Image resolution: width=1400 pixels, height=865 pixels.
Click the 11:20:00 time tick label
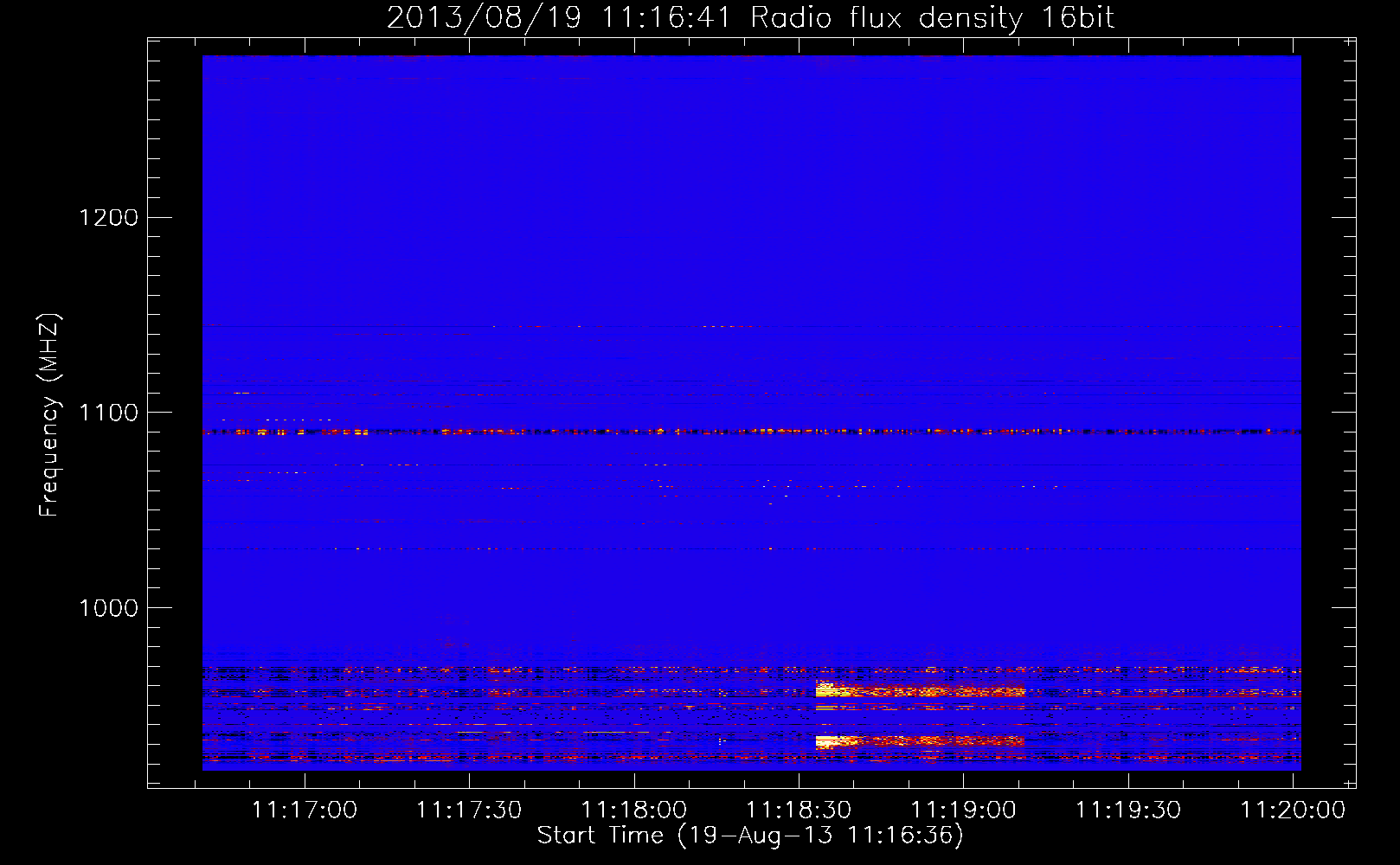[1293, 810]
